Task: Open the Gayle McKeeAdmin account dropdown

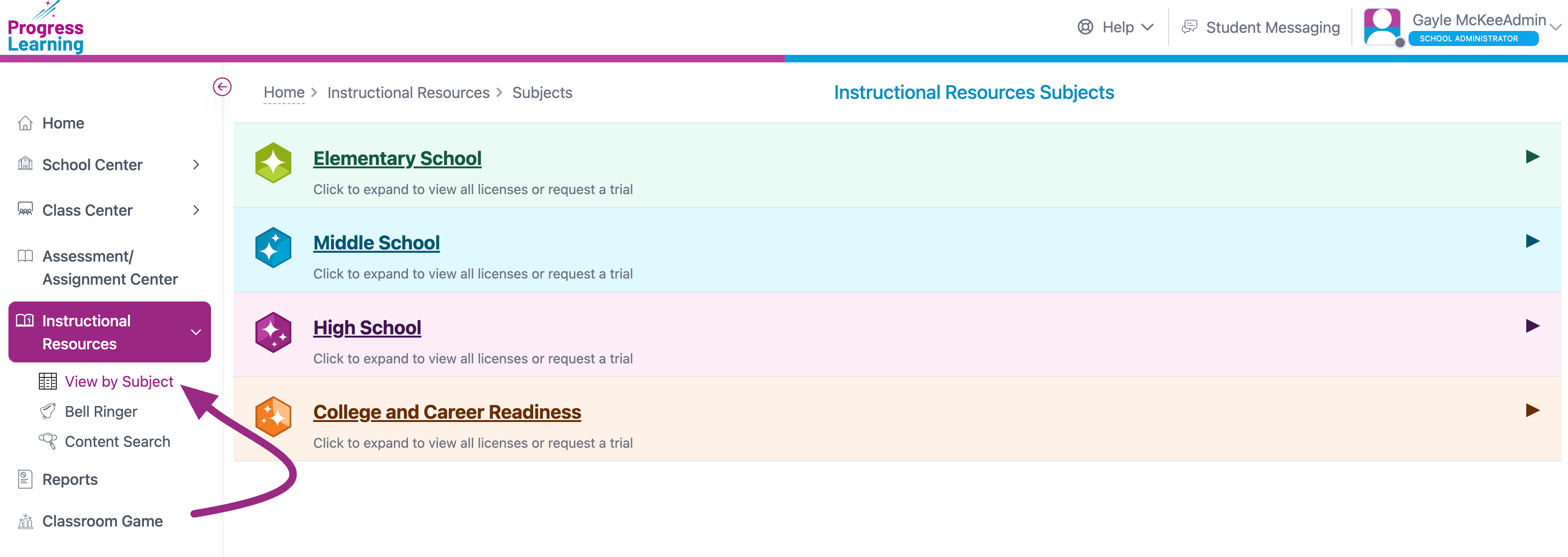Action: (x=1556, y=27)
